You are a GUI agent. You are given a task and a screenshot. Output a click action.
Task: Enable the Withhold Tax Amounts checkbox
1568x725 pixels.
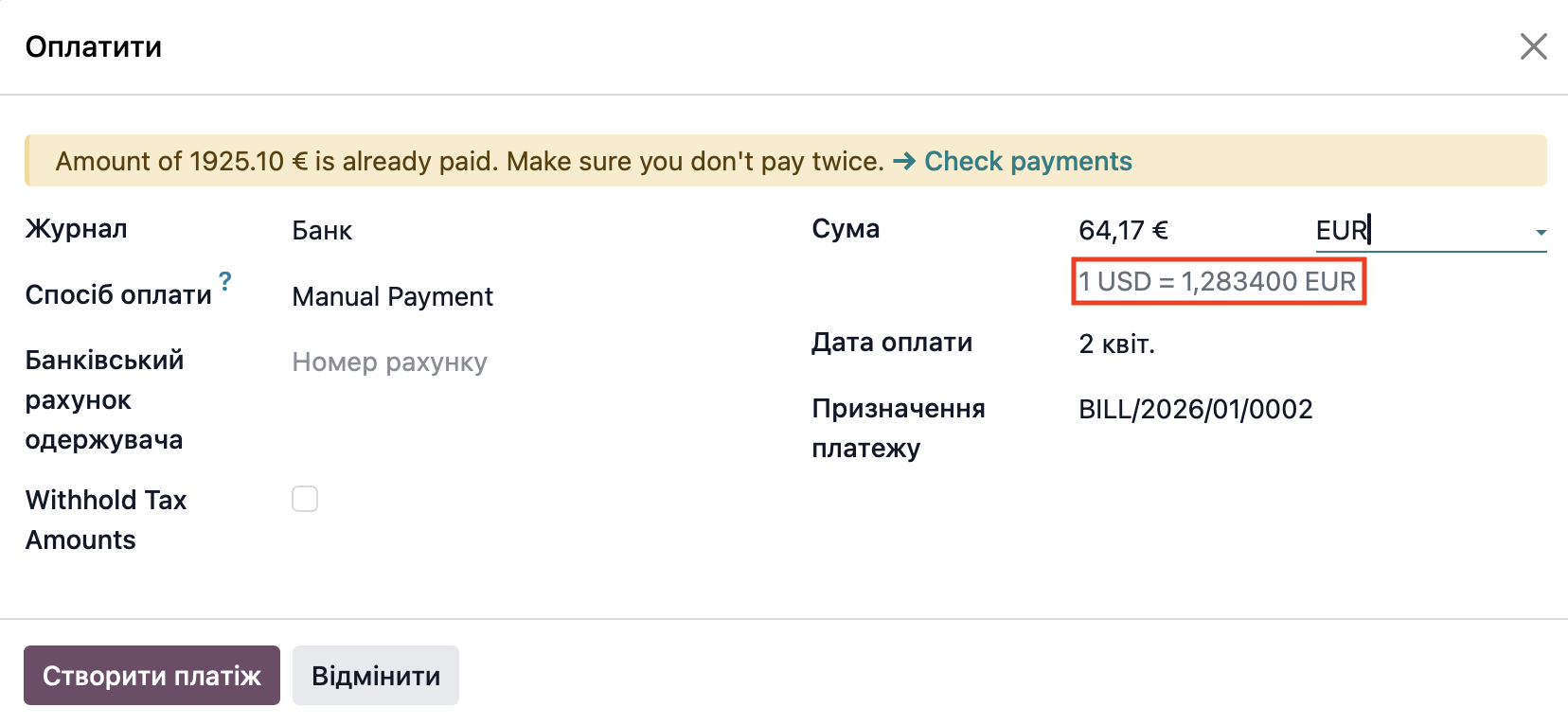click(x=305, y=499)
